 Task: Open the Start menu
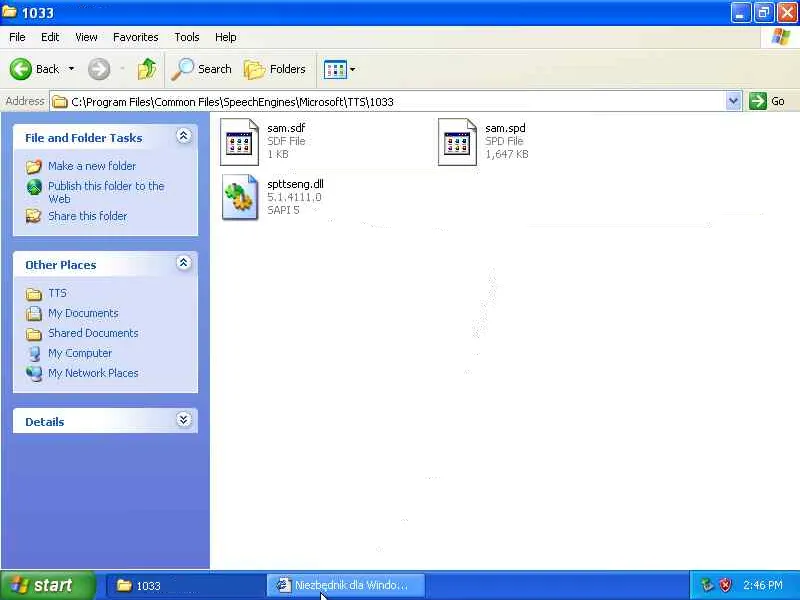tap(47, 585)
